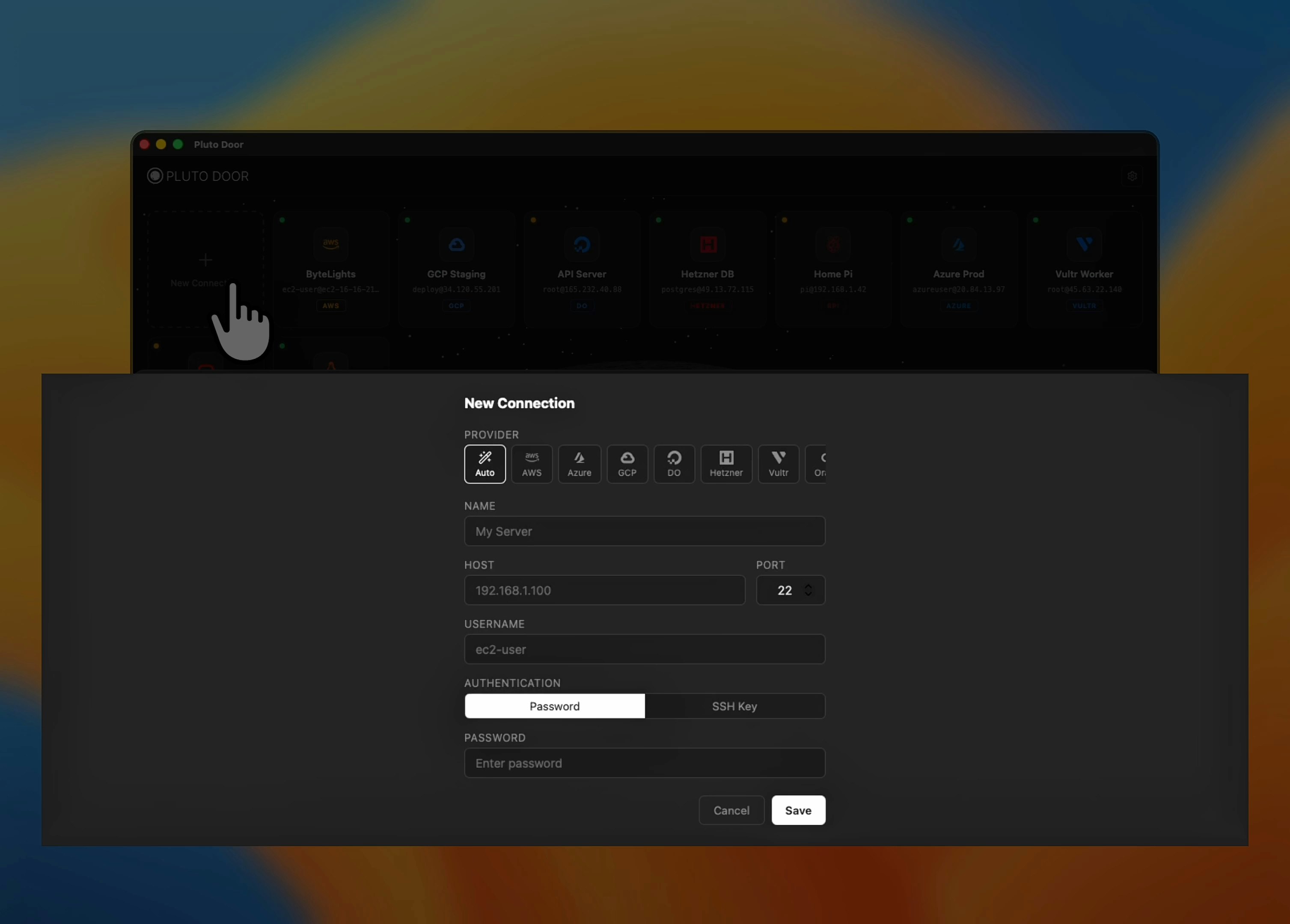
Task: Open the settings gear in header
Action: pyautogui.click(x=1132, y=176)
